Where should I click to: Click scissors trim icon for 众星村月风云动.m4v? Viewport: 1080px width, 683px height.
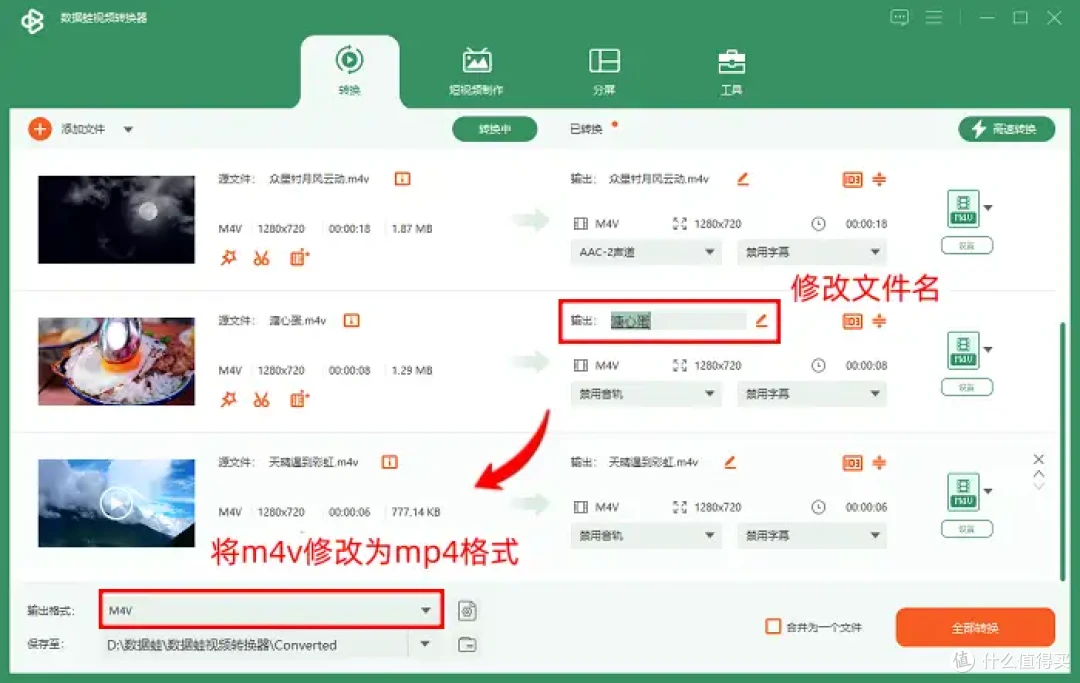[x=261, y=258]
